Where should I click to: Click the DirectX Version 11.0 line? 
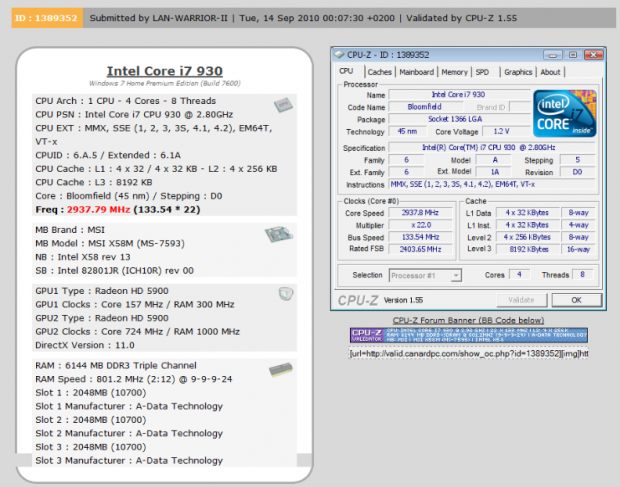(x=85, y=345)
